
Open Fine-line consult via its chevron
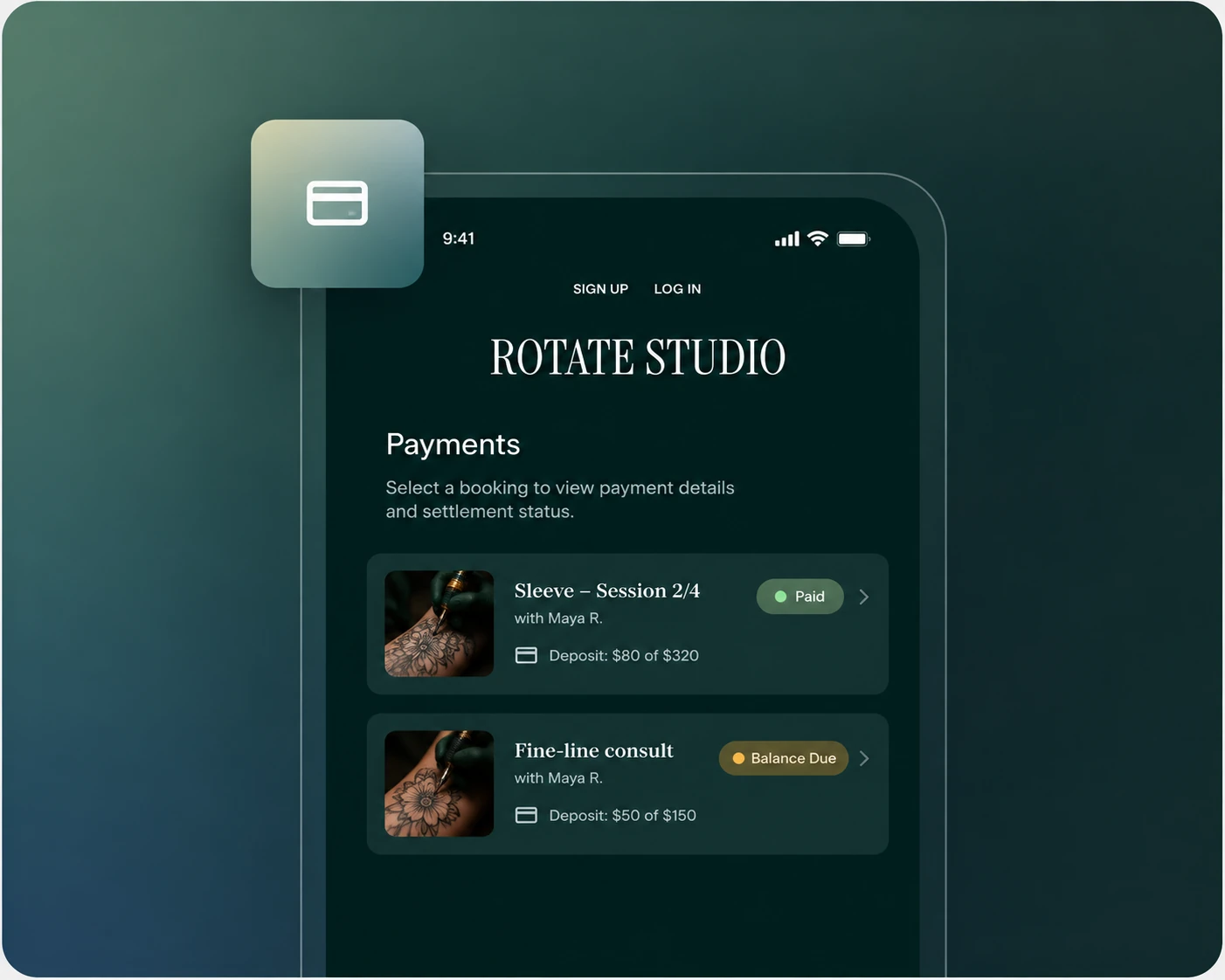864,758
